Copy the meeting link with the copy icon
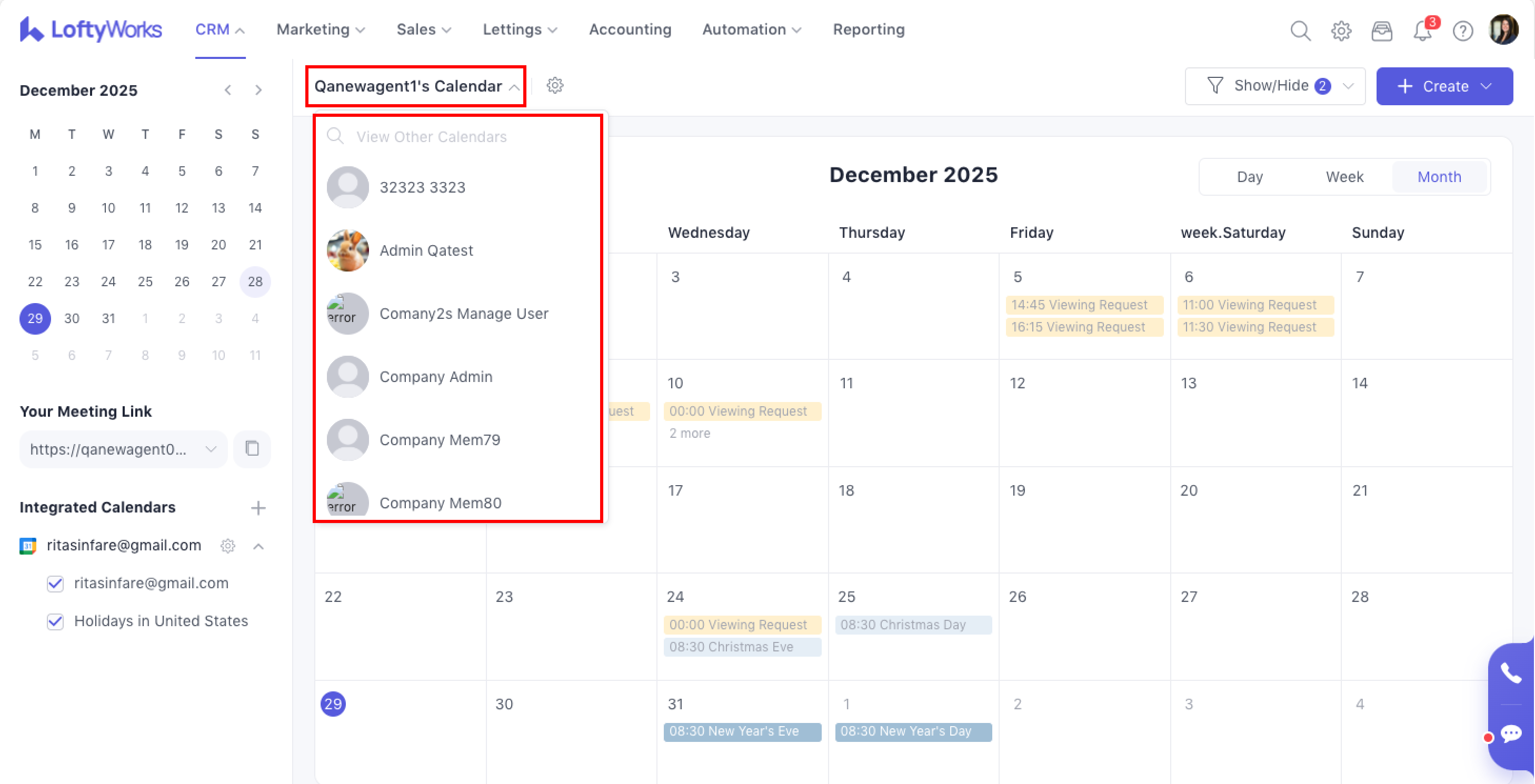The height and width of the screenshot is (784, 1535). pos(252,449)
